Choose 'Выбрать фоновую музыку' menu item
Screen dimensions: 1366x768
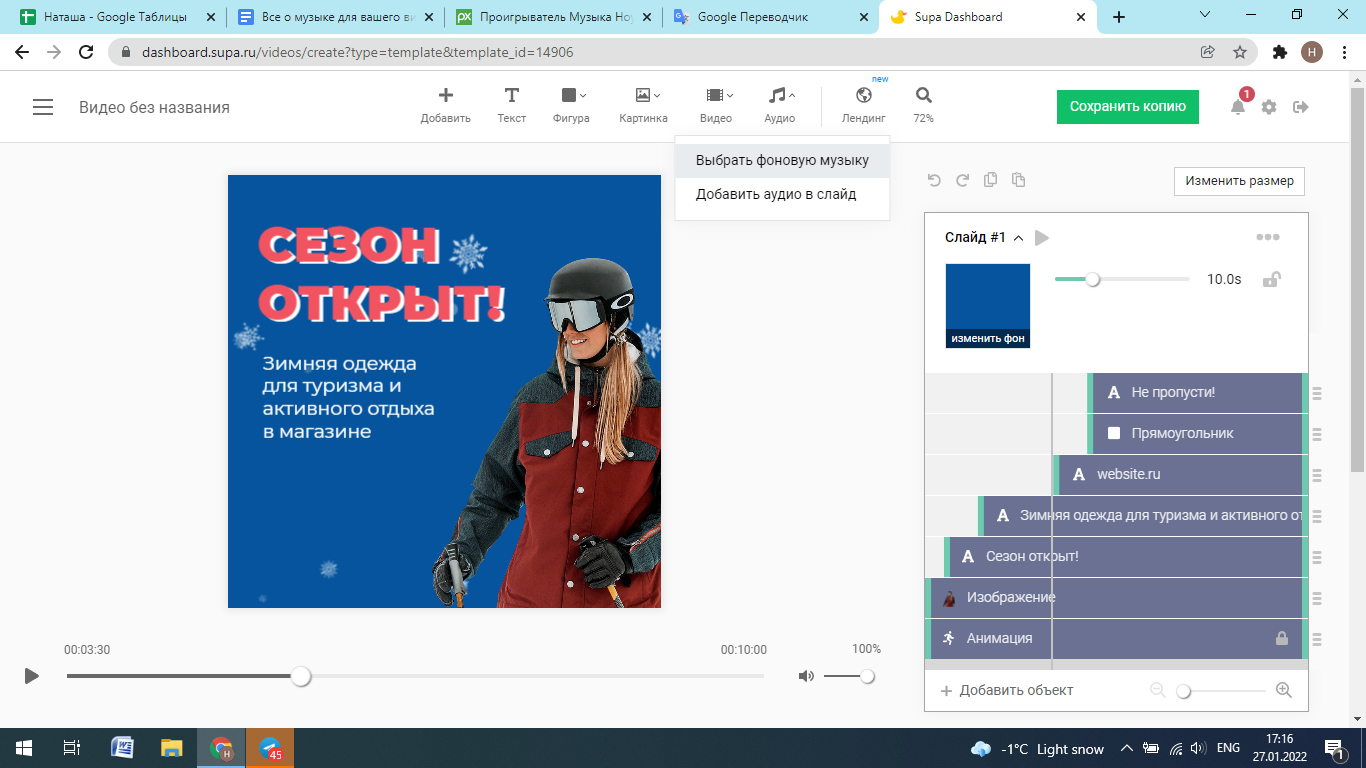[782, 160]
